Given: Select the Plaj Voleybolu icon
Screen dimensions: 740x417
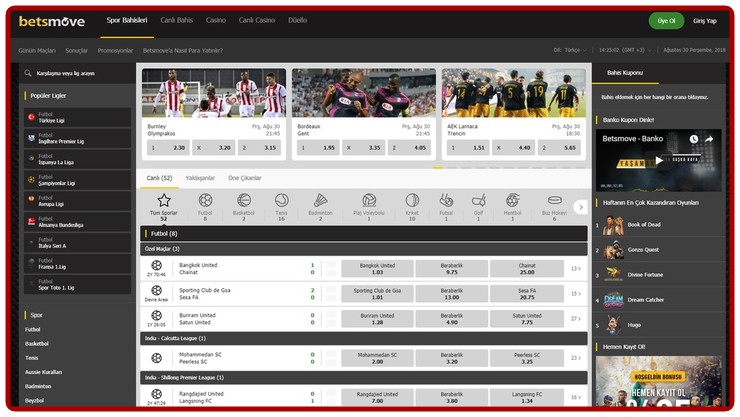Looking at the screenshot, I should pyautogui.click(x=368, y=200).
